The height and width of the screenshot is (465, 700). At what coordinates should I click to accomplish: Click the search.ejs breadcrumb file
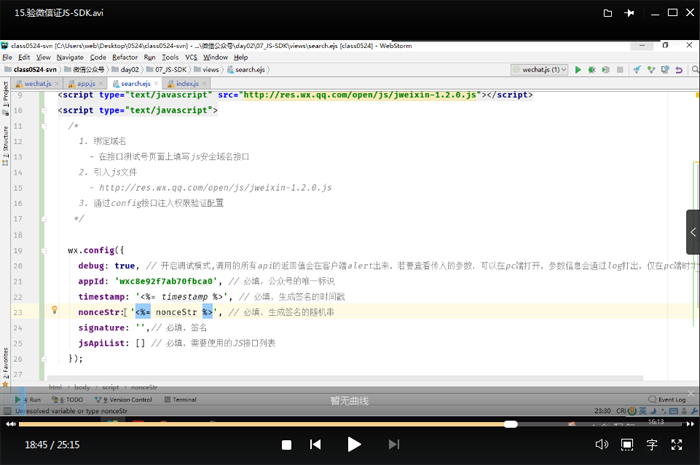(246, 70)
